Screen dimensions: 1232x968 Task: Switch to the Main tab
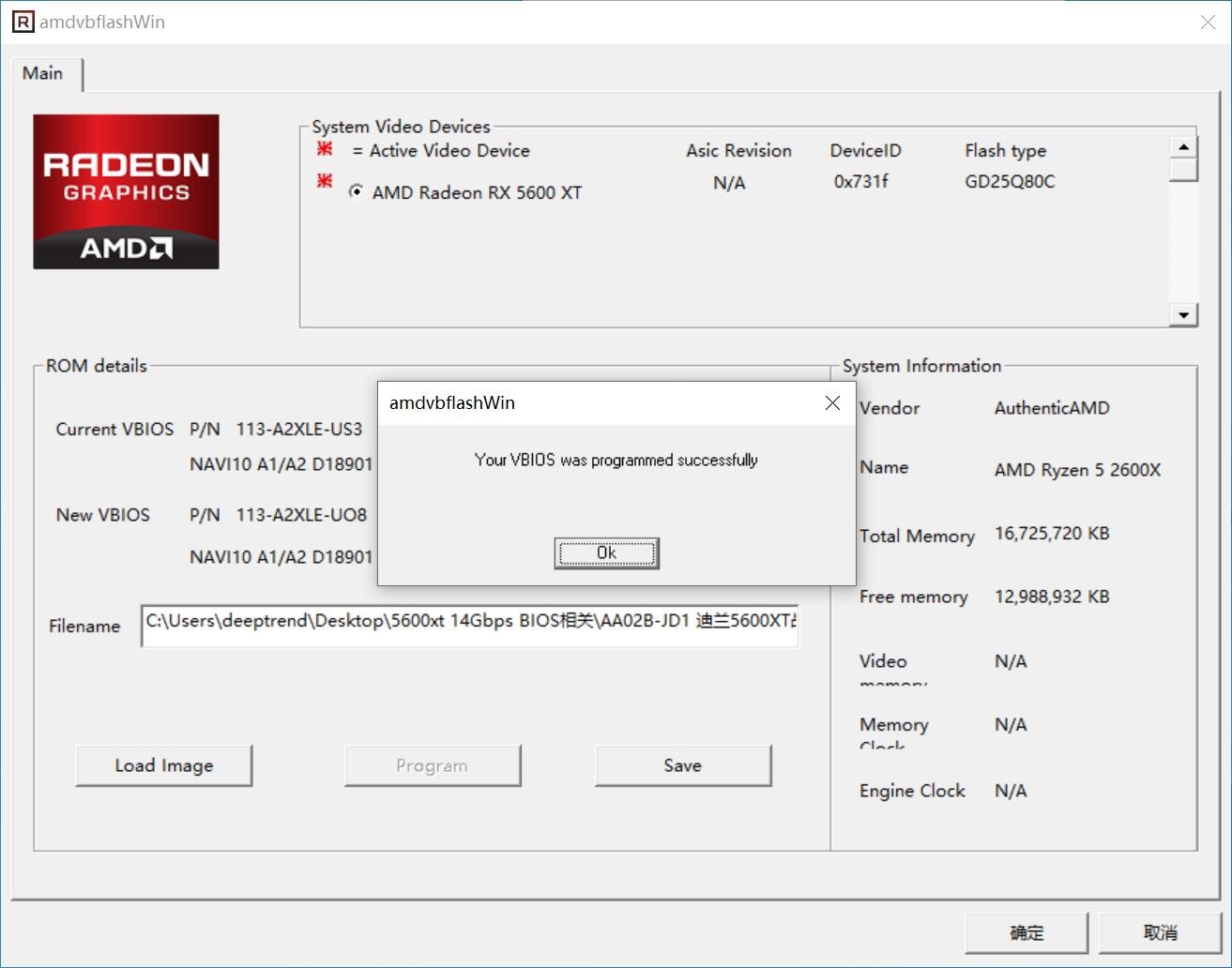click(43, 73)
